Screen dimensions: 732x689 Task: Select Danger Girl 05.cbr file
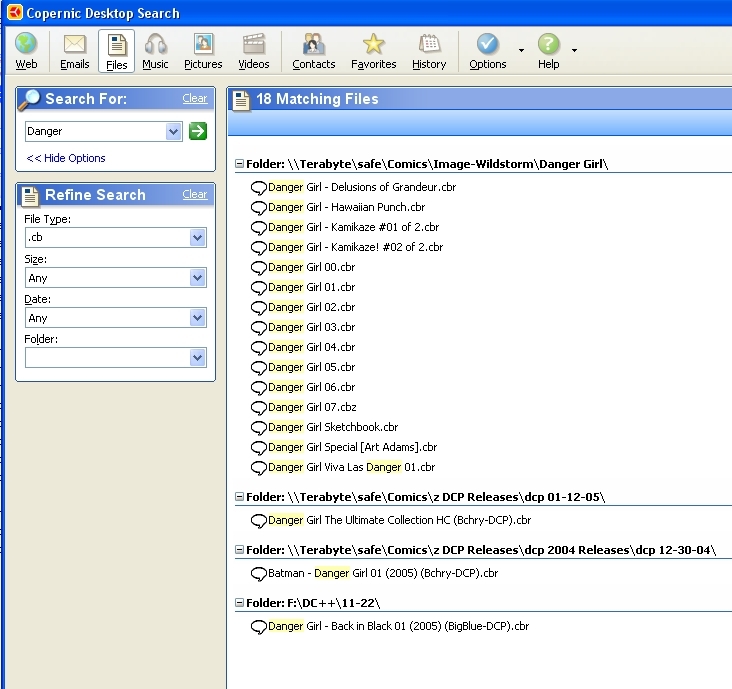(311, 368)
